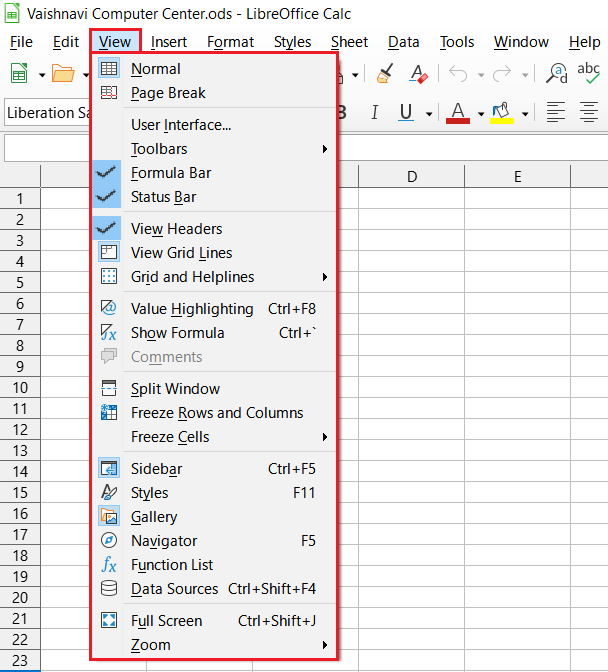This screenshot has height=672, width=608.
Task: Open Data Sources menu entry
Action: click(x=214, y=589)
